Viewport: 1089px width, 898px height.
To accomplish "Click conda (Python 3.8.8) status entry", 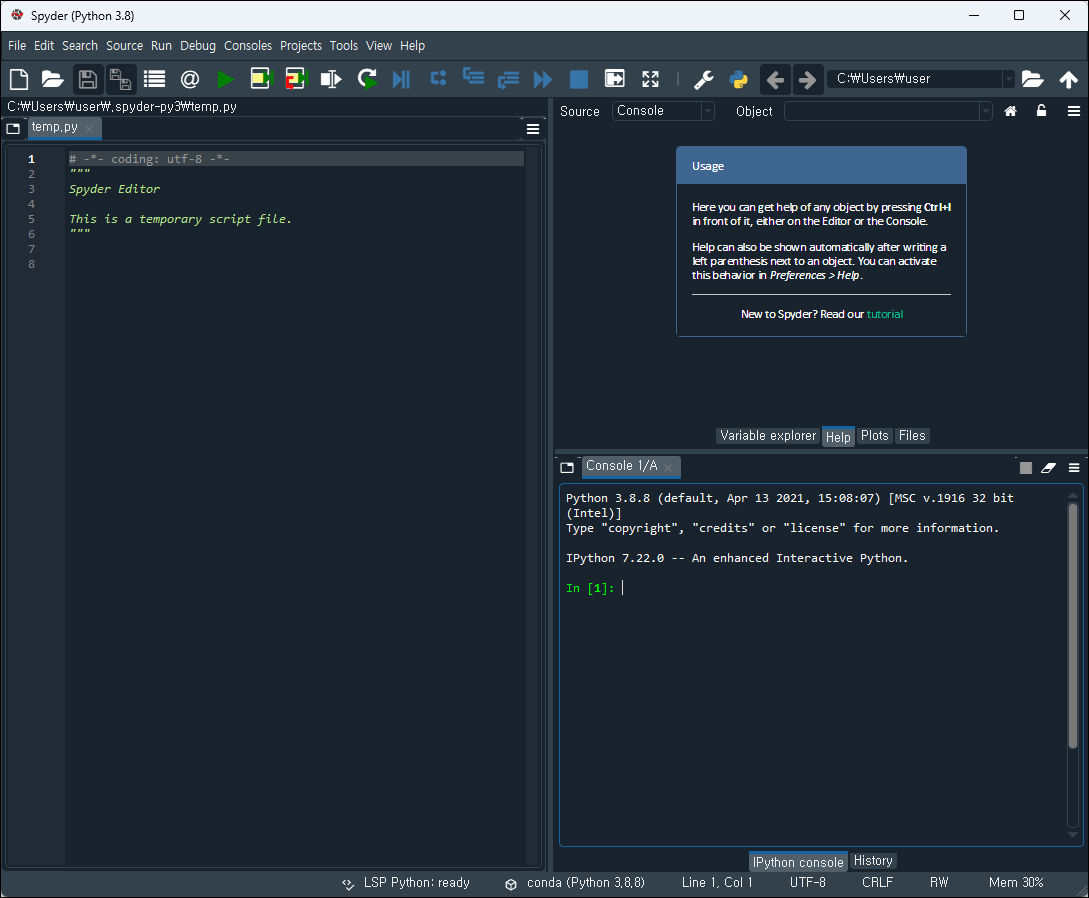I will point(574,883).
